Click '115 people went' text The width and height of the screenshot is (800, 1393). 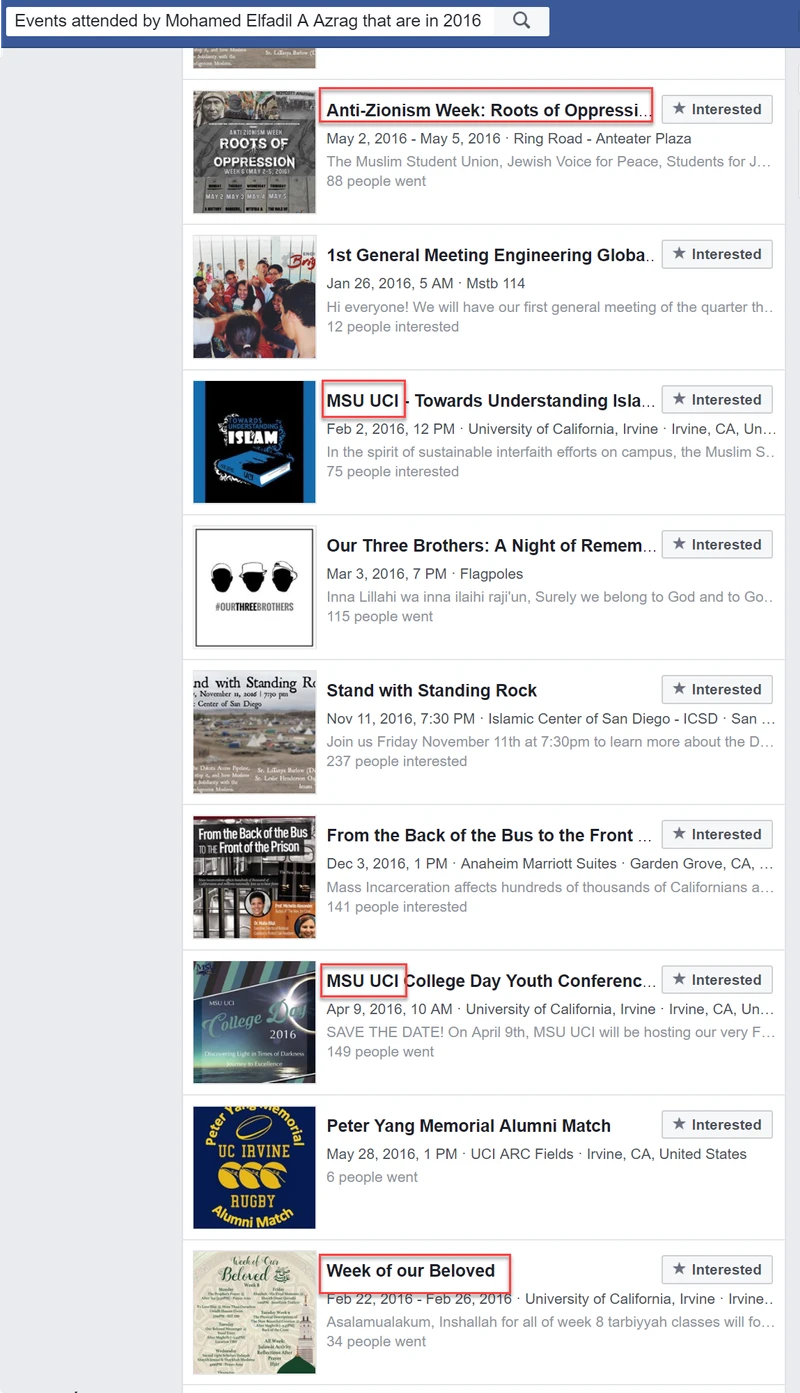tap(380, 616)
